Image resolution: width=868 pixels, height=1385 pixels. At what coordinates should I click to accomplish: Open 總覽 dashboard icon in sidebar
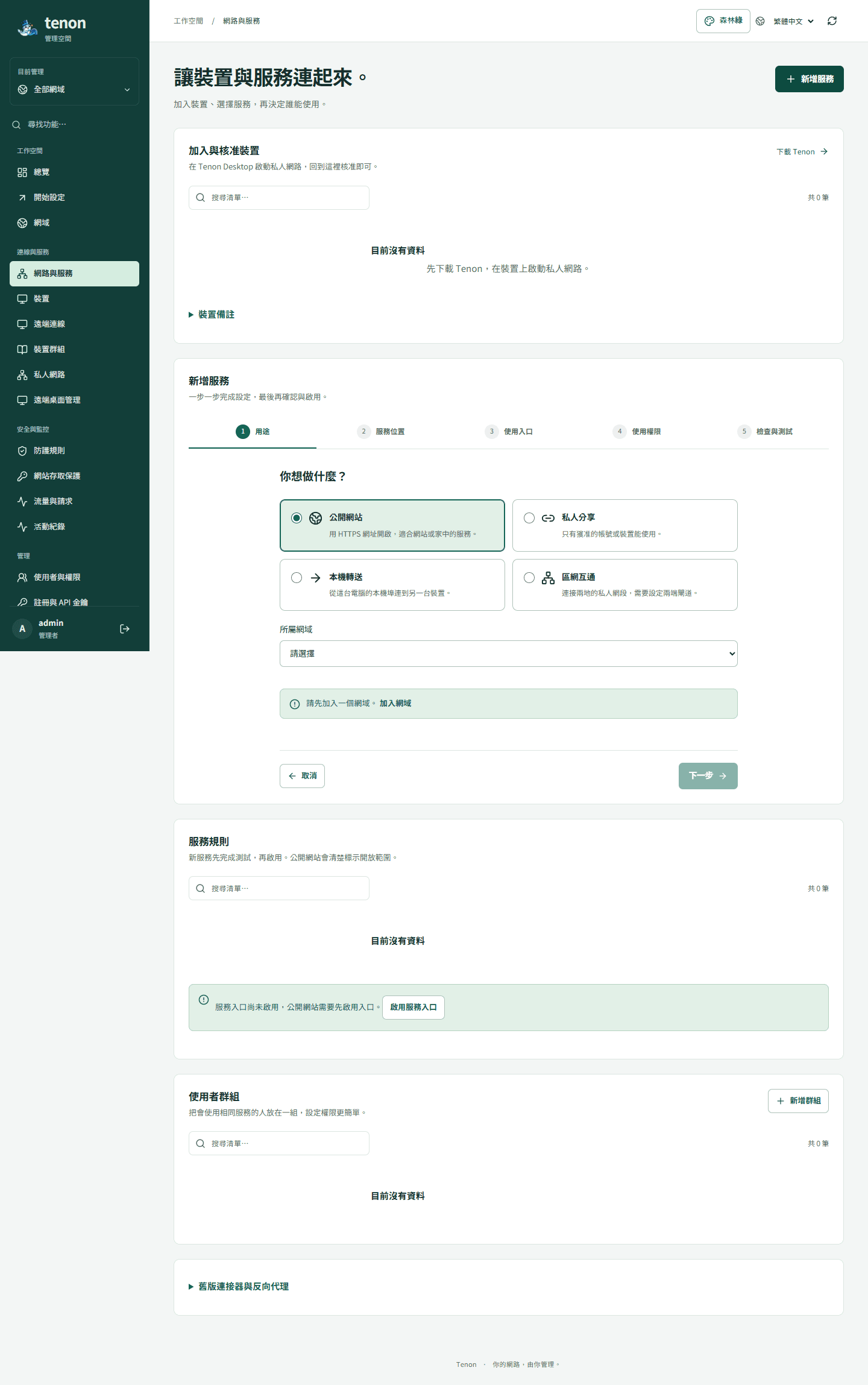coord(22,172)
